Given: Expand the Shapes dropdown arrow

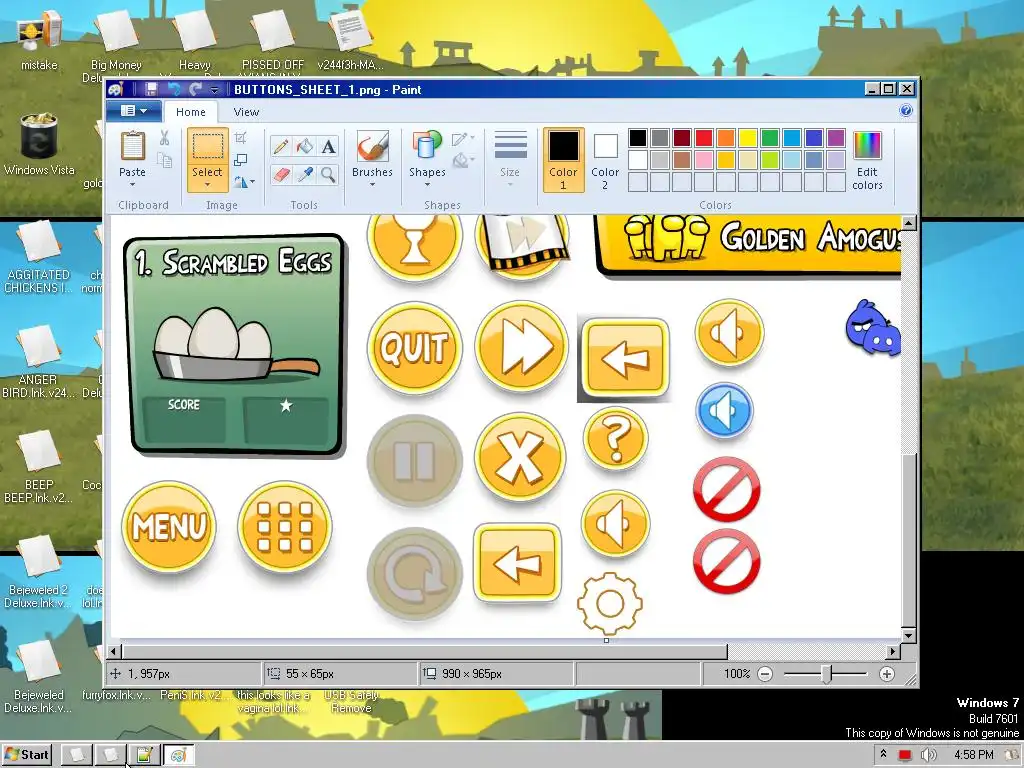Looking at the screenshot, I should pyautogui.click(x=427, y=185).
